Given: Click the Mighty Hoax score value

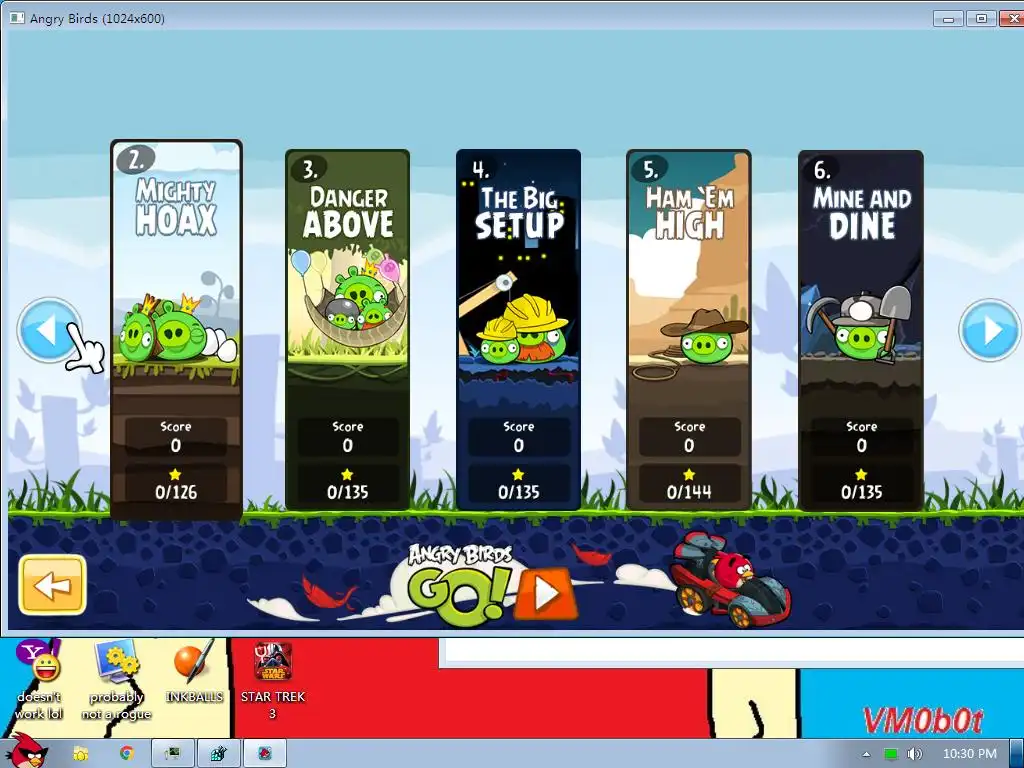Looking at the screenshot, I should point(176,446).
